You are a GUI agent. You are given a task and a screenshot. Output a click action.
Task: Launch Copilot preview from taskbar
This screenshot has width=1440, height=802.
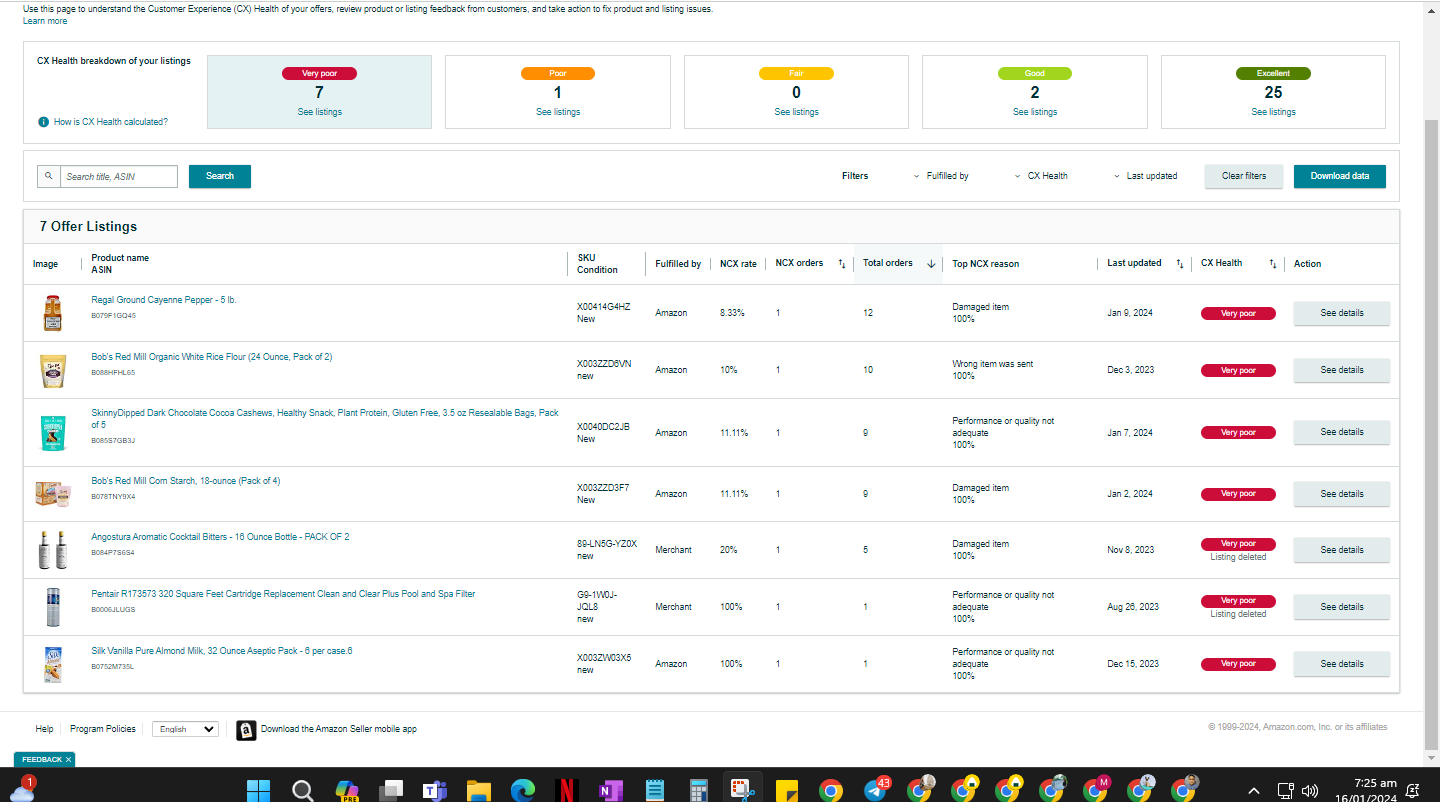click(x=346, y=791)
